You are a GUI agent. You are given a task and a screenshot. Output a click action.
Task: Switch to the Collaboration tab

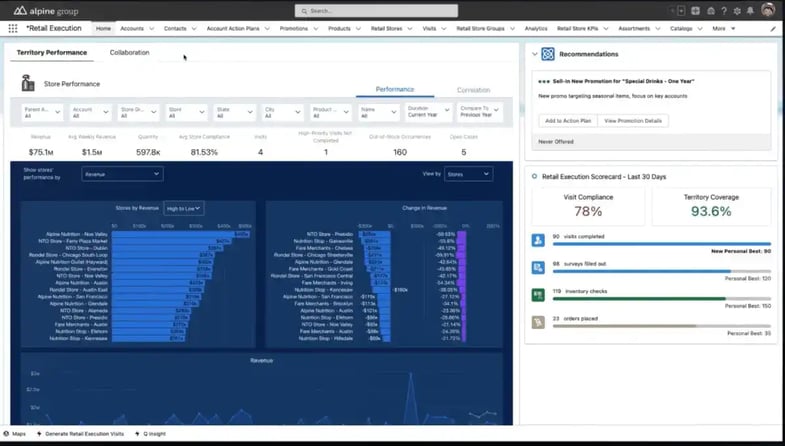coord(129,53)
